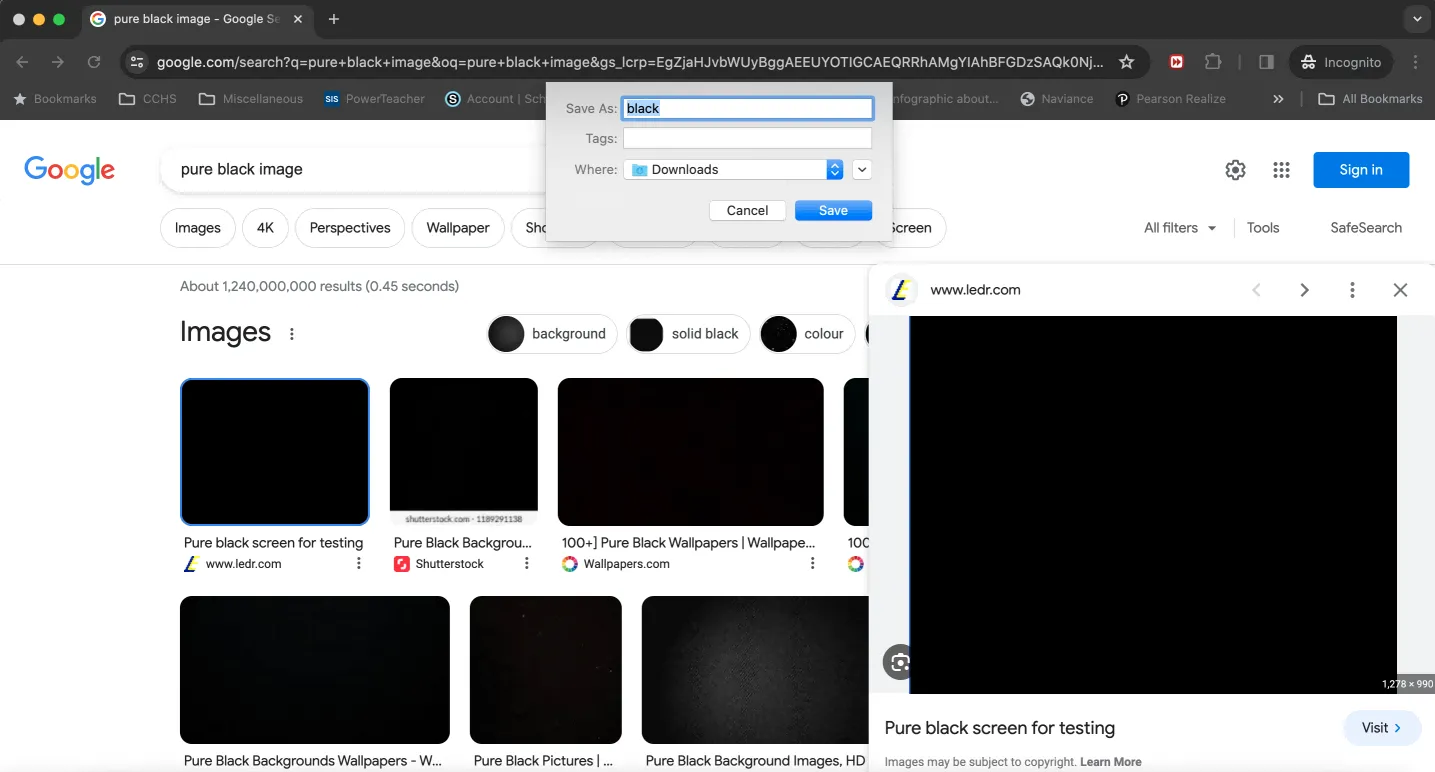Bookmark this page with the star icon
The width and height of the screenshot is (1435, 772).
1126,61
